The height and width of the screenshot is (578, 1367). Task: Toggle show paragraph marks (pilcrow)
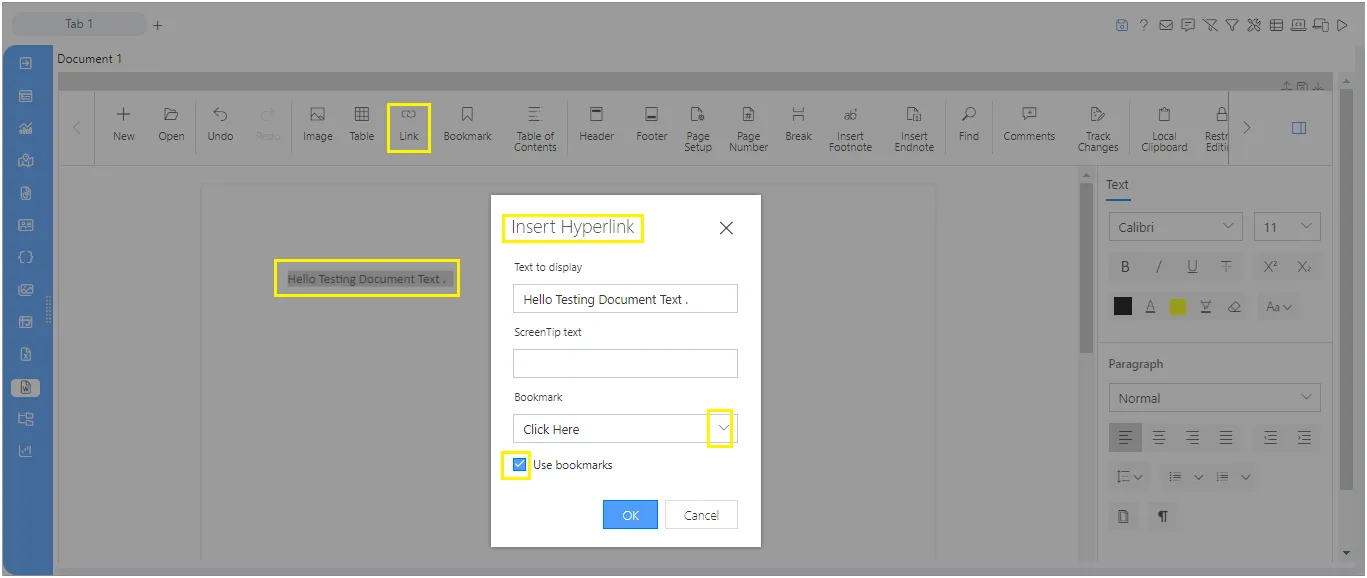(1163, 516)
